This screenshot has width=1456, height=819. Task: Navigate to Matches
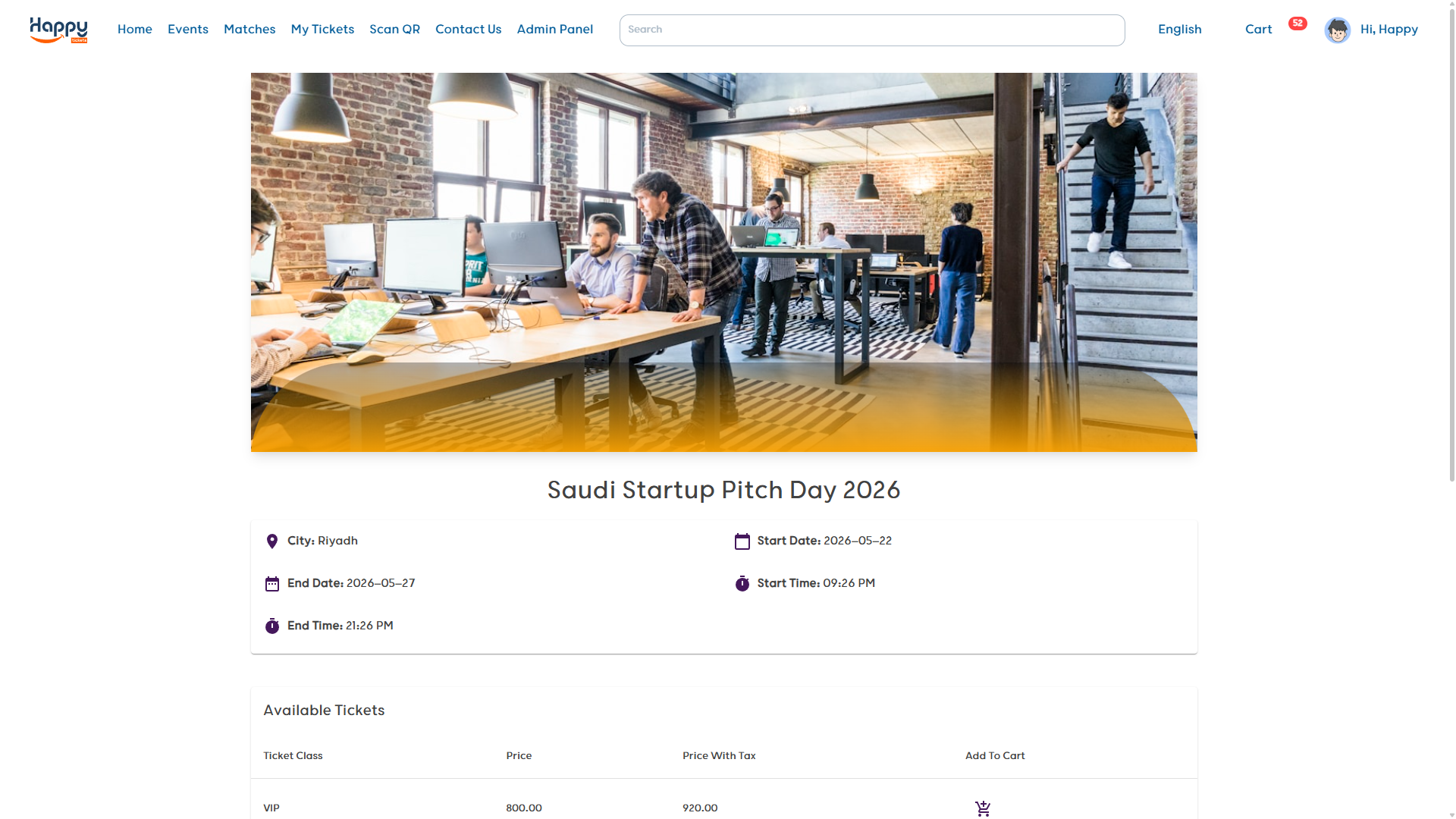click(x=249, y=30)
